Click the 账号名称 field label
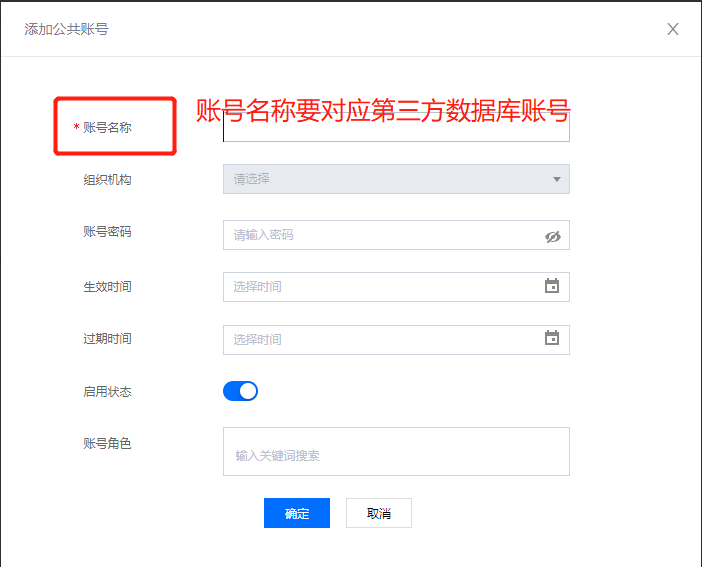The height and width of the screenshot is (567, 702). click(x=107, y=128)
